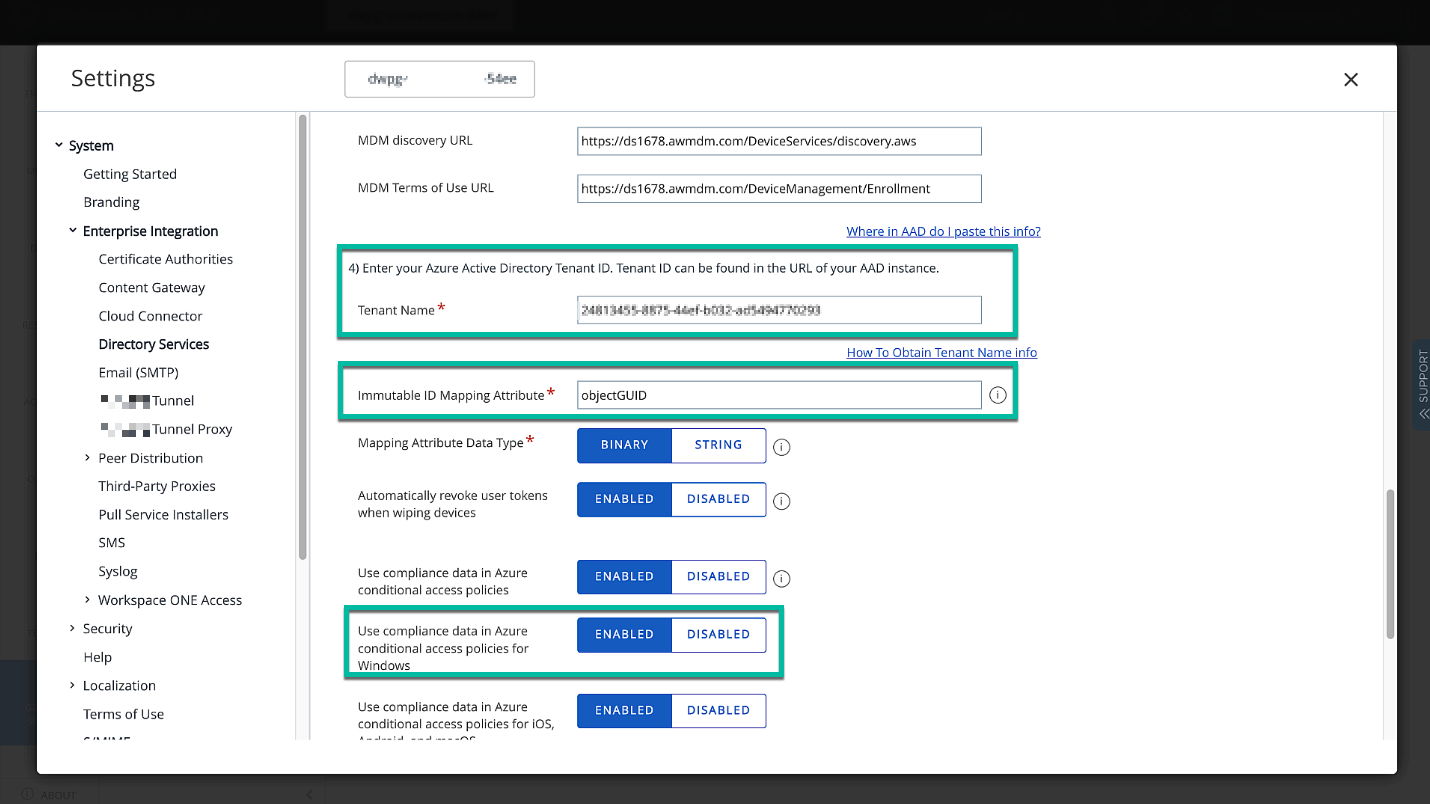Open How To Obtain Tenant Name info link
The width and height of the screenshot is (1430, 804).
[x=941, y=352]
